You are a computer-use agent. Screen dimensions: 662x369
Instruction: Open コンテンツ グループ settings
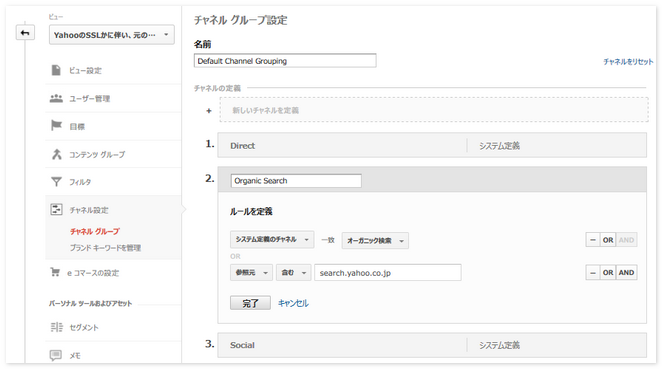coord(97,155)
